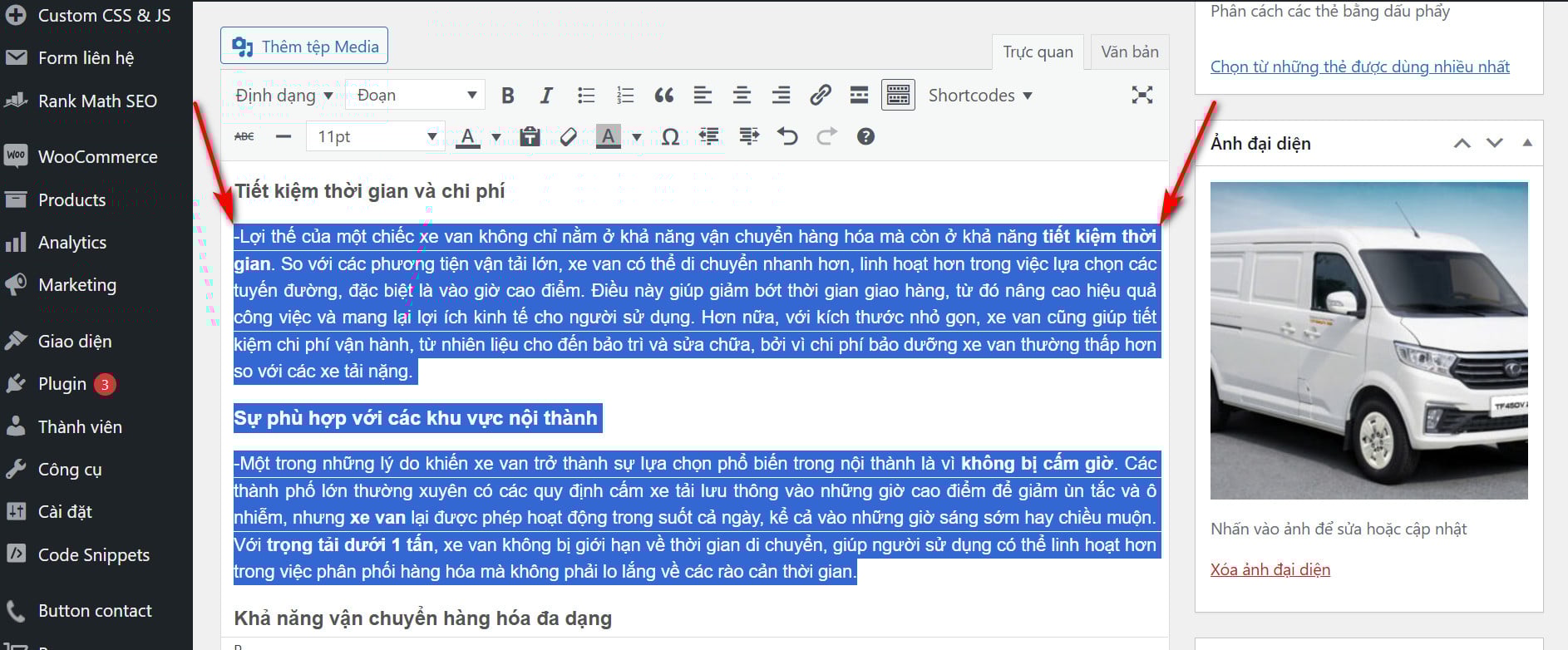Open Products menu in sidebar
Image resolution: width=1568 pixels, height=650 pixels.
click(96, 200)
